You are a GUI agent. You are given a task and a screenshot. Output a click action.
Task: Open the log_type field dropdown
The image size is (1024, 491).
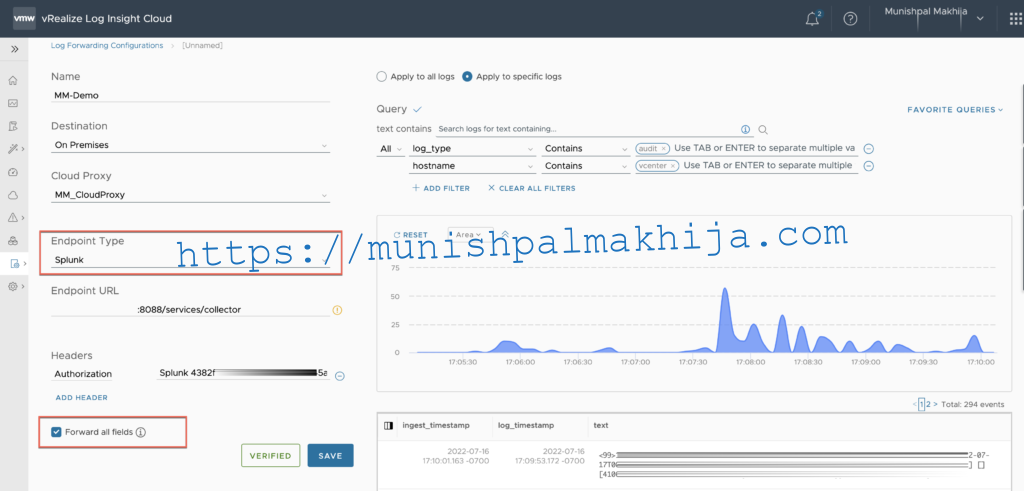tap(472, 149)
